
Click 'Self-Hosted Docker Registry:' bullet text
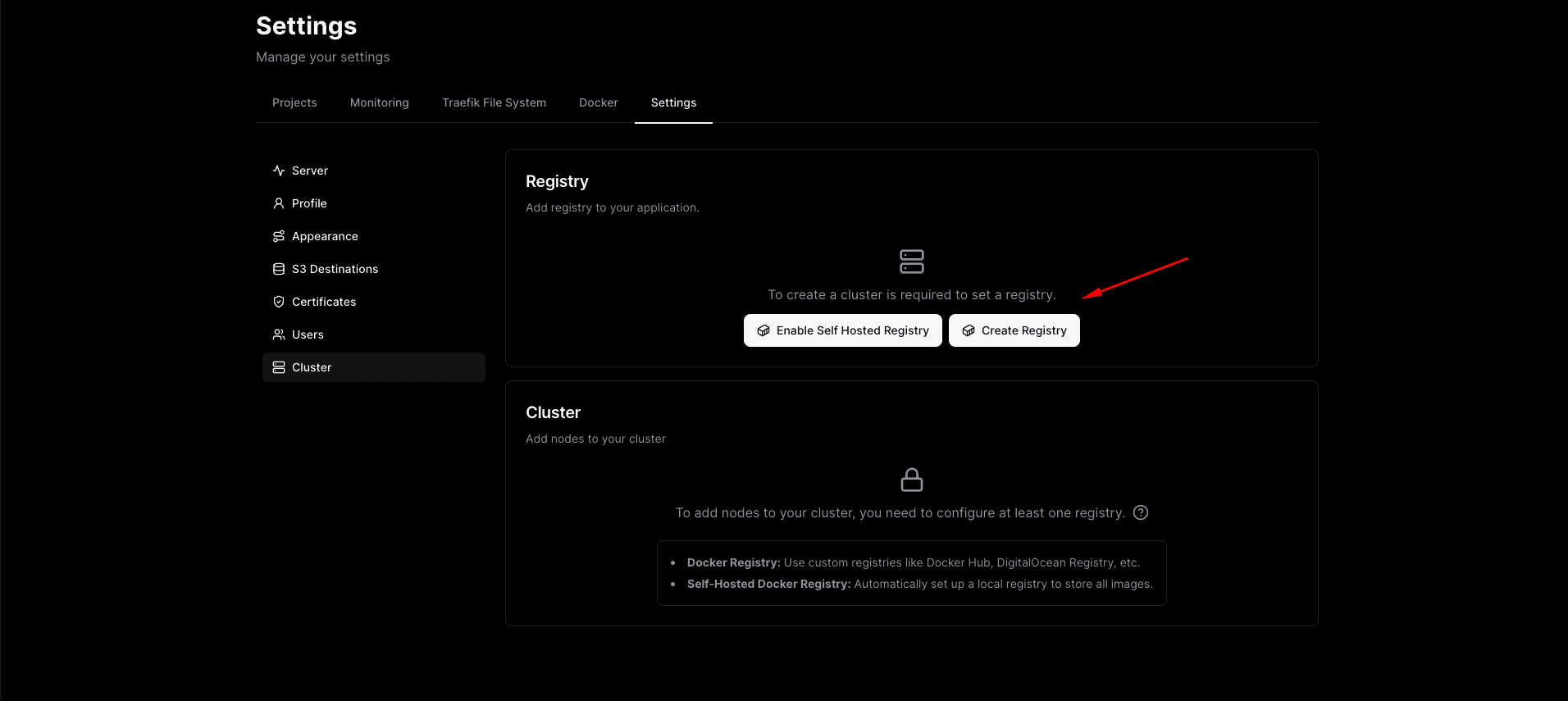coord(769,584)
